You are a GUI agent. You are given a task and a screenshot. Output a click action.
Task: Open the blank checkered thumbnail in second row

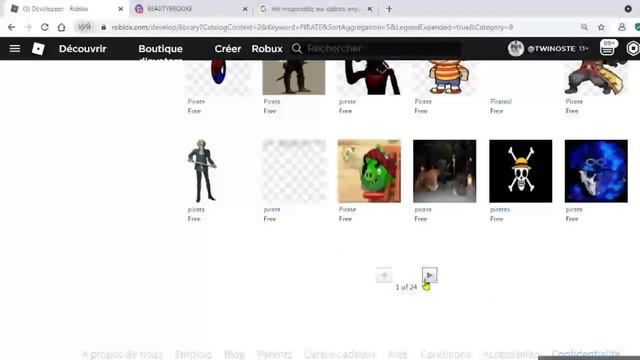tap(294, 171)
